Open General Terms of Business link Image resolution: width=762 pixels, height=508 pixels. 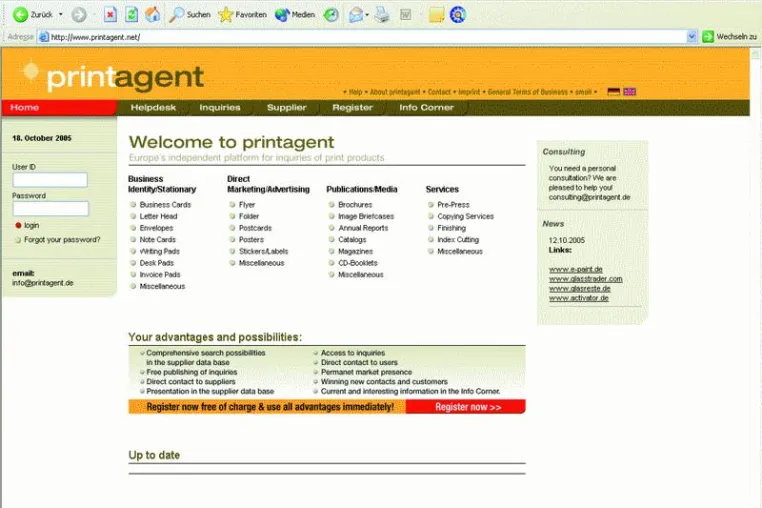coord(527,92)
